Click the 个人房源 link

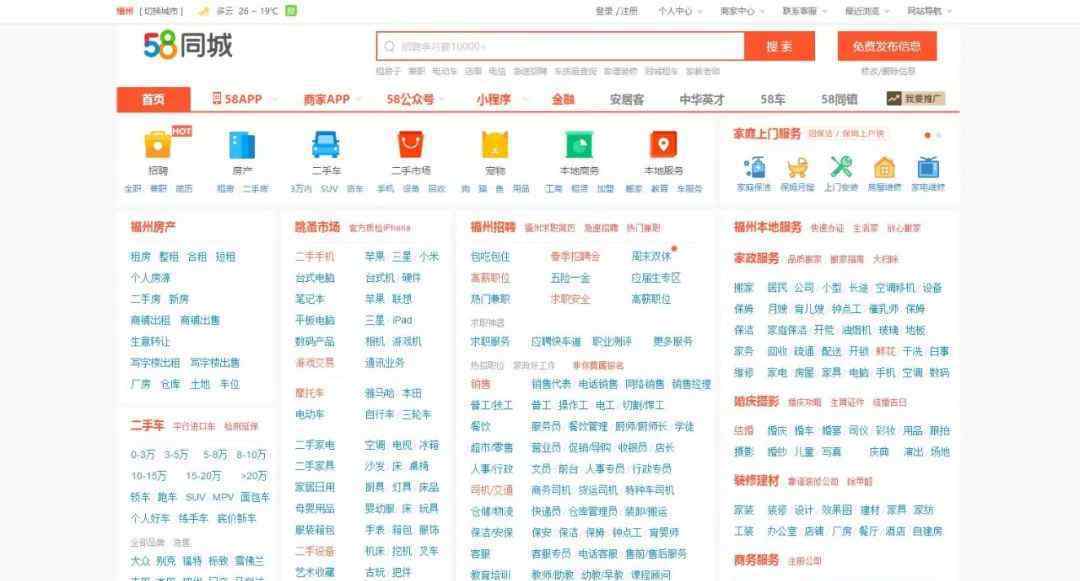click(150, 277)
